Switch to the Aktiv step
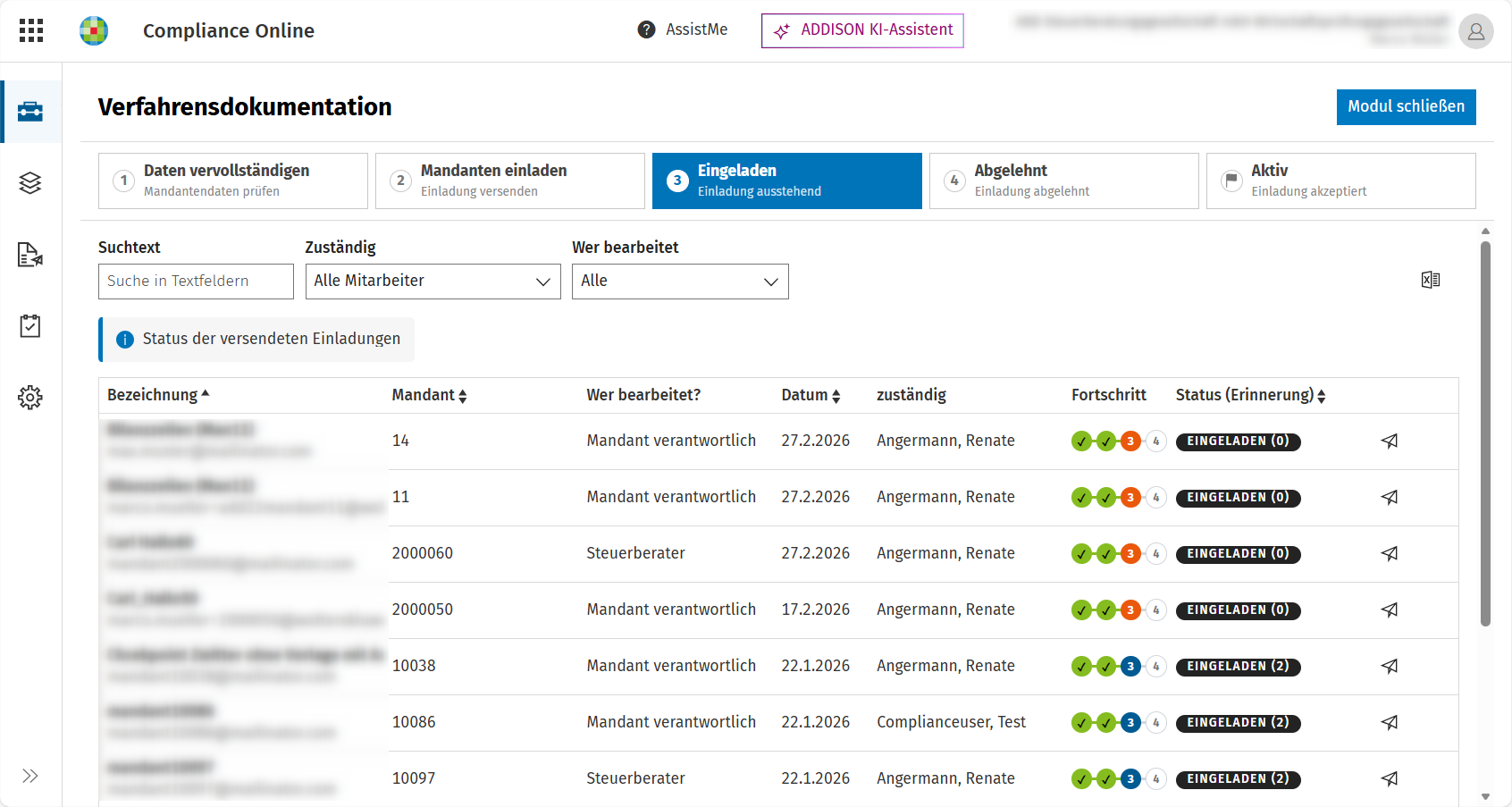The width and height of the screenshot is (1512, 807). coord(1341,181)
